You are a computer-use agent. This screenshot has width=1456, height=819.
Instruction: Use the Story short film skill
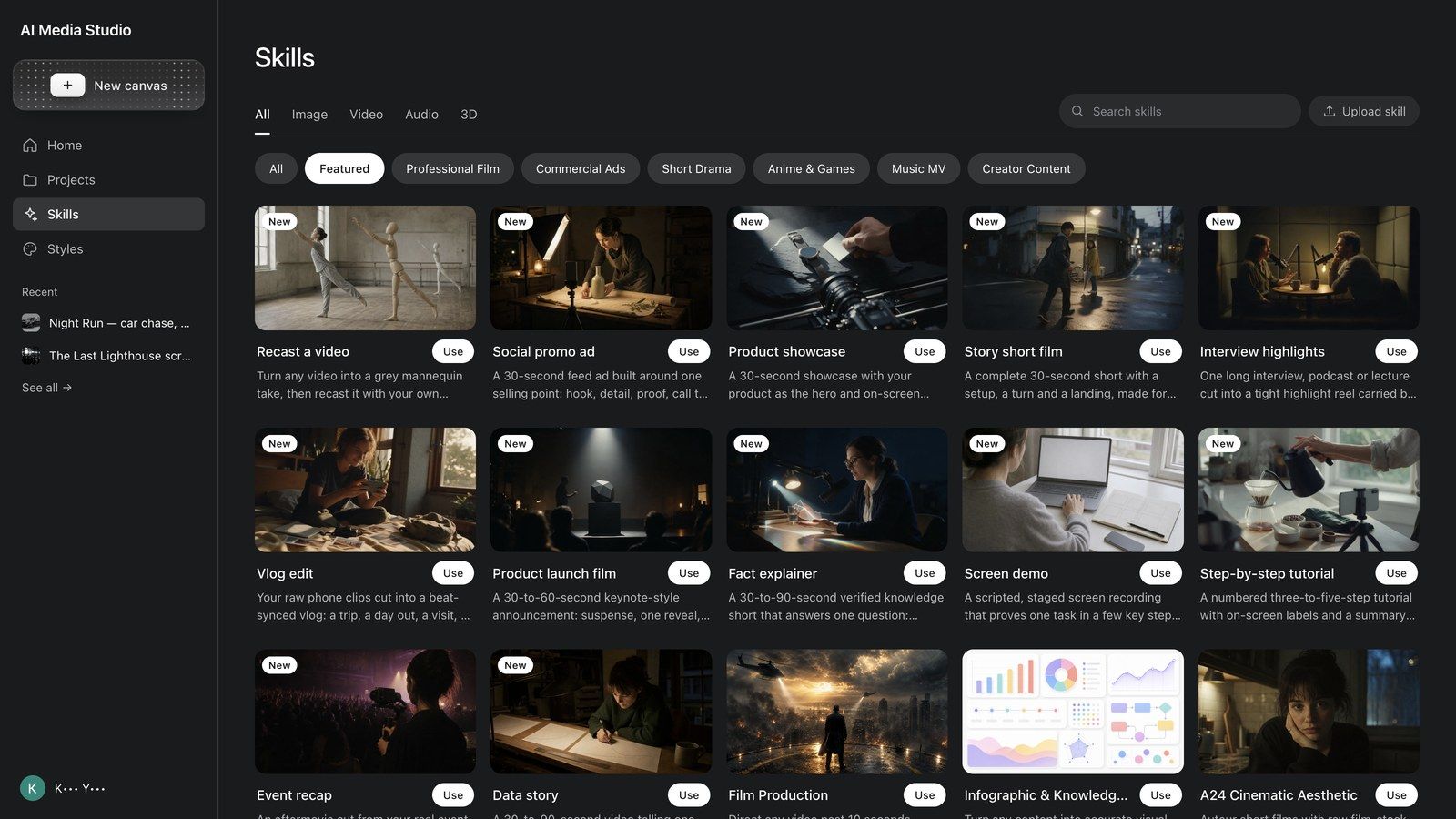pyautogui.click(x=1160, y=351)
